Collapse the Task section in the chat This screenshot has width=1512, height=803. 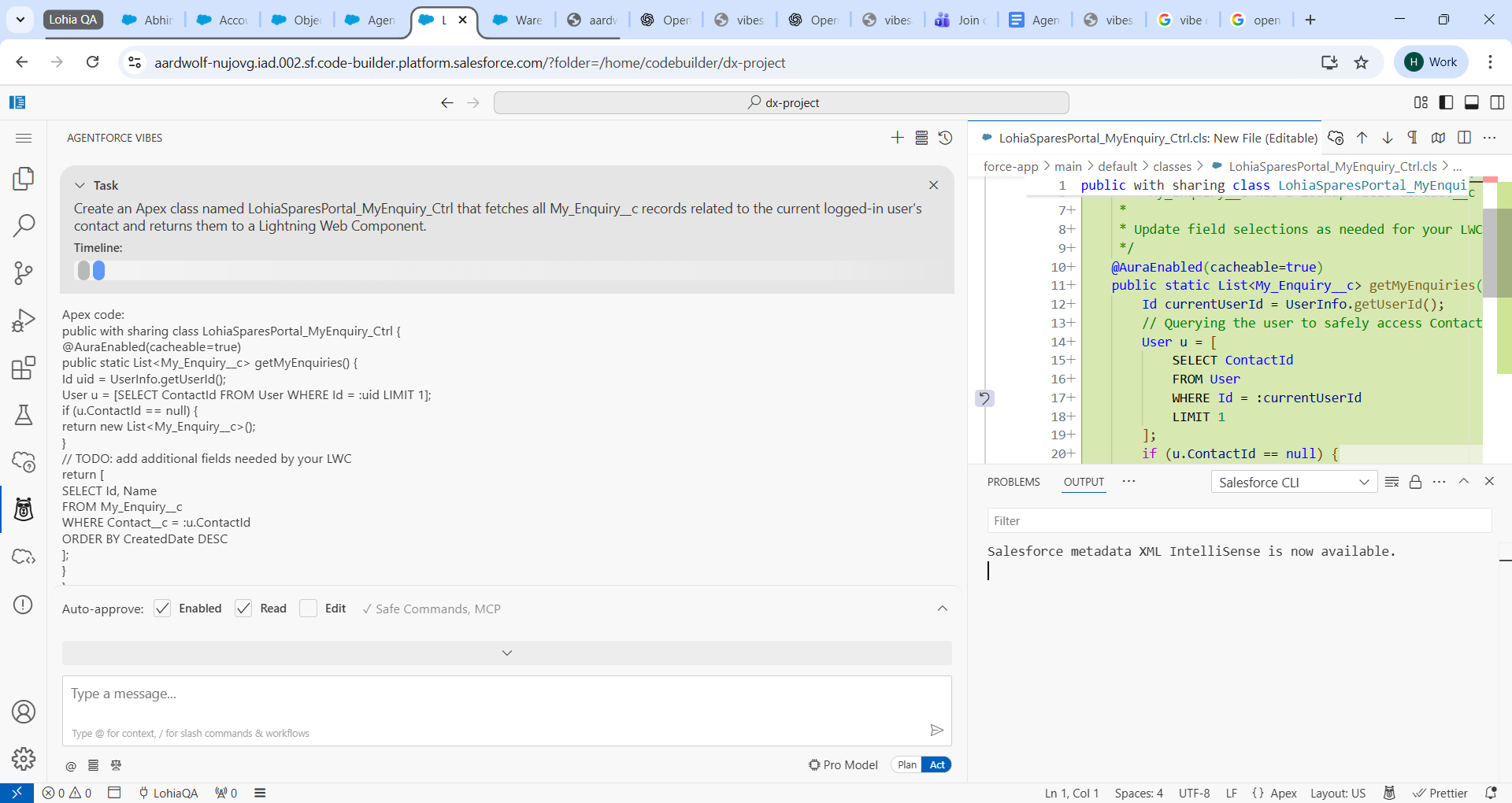80,185
